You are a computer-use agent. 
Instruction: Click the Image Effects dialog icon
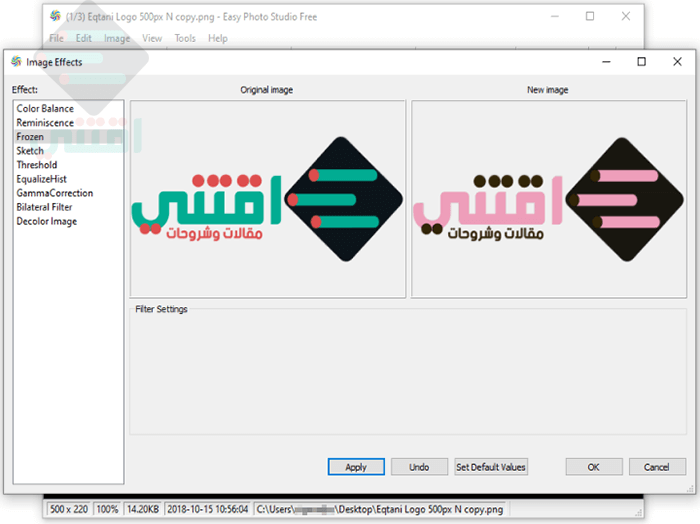17,61
